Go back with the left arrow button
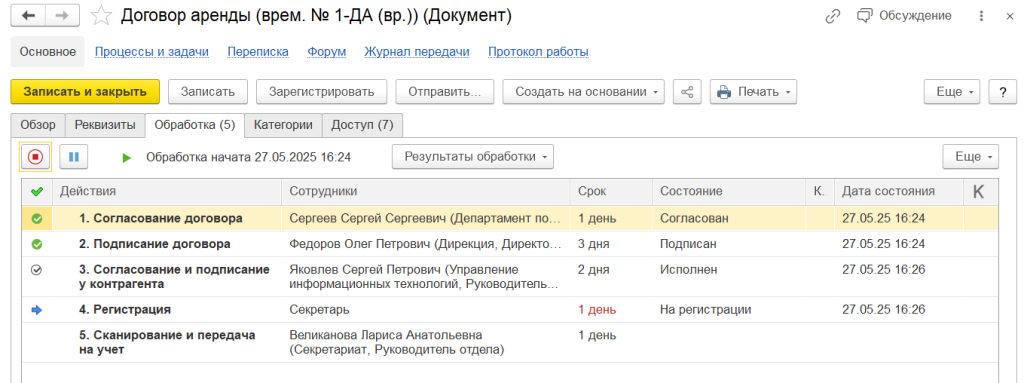 coord(29,16)
